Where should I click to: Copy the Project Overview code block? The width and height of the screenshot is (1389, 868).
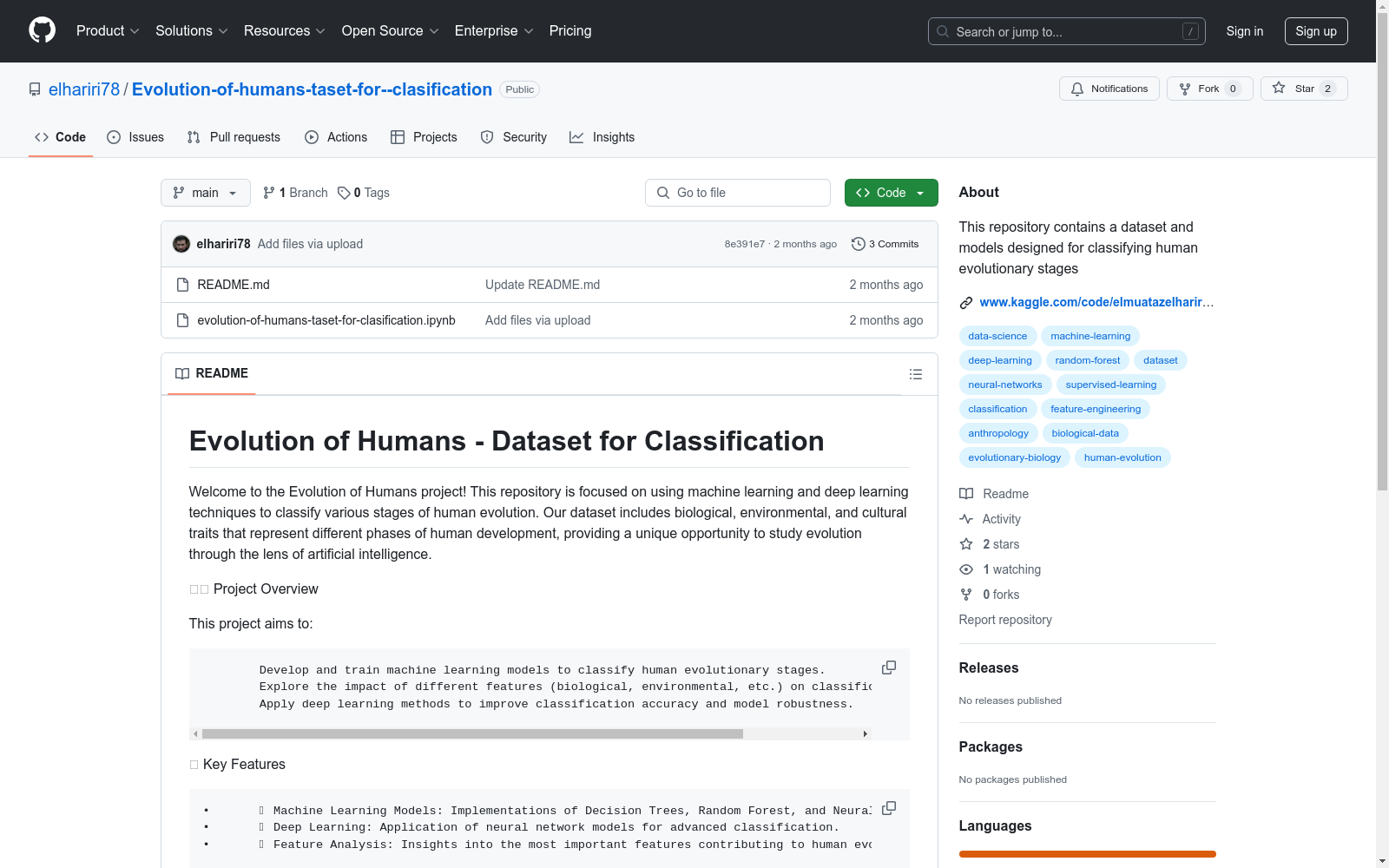[889, 667]
